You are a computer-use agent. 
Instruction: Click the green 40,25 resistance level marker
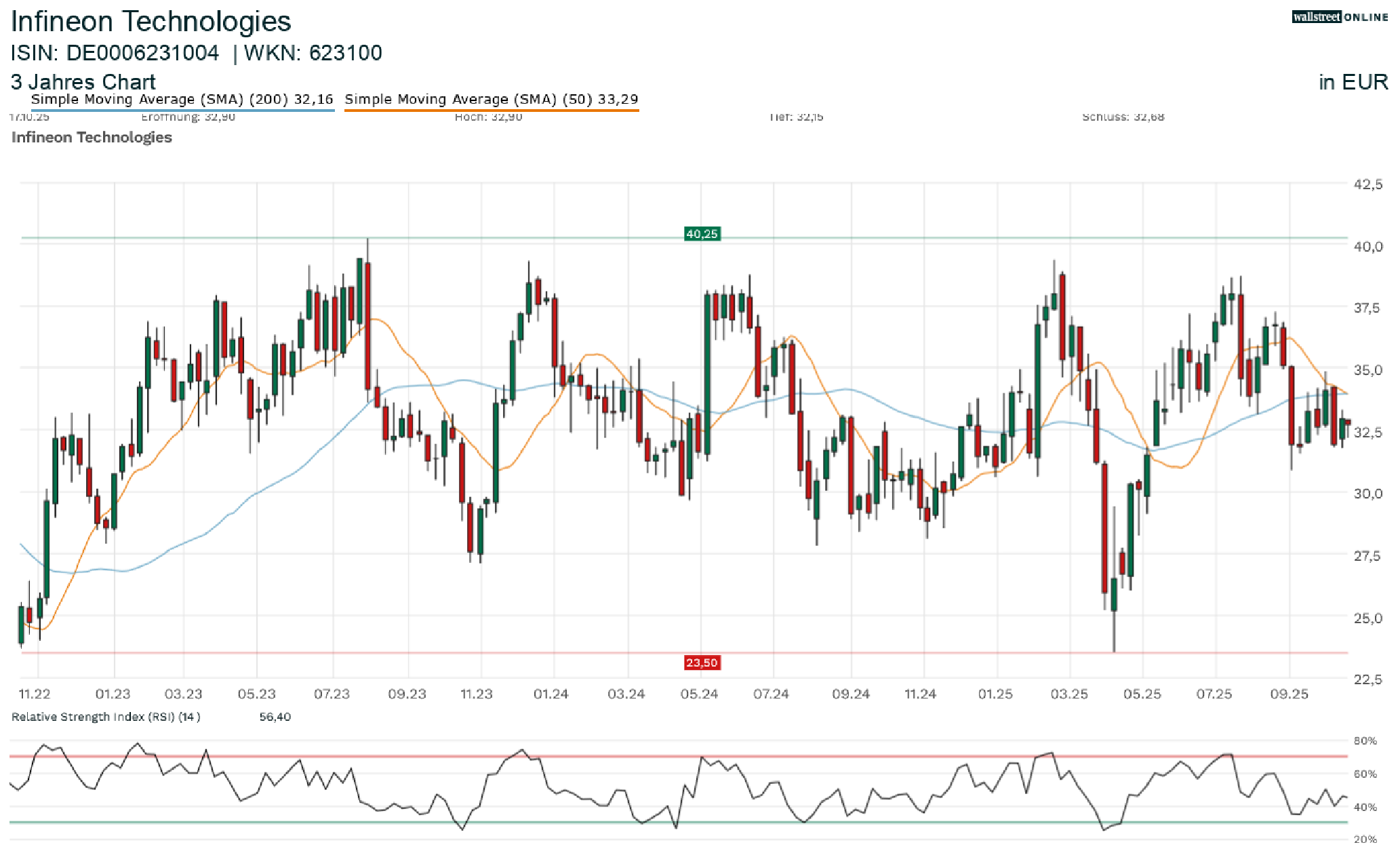click(x=701, y=234)
